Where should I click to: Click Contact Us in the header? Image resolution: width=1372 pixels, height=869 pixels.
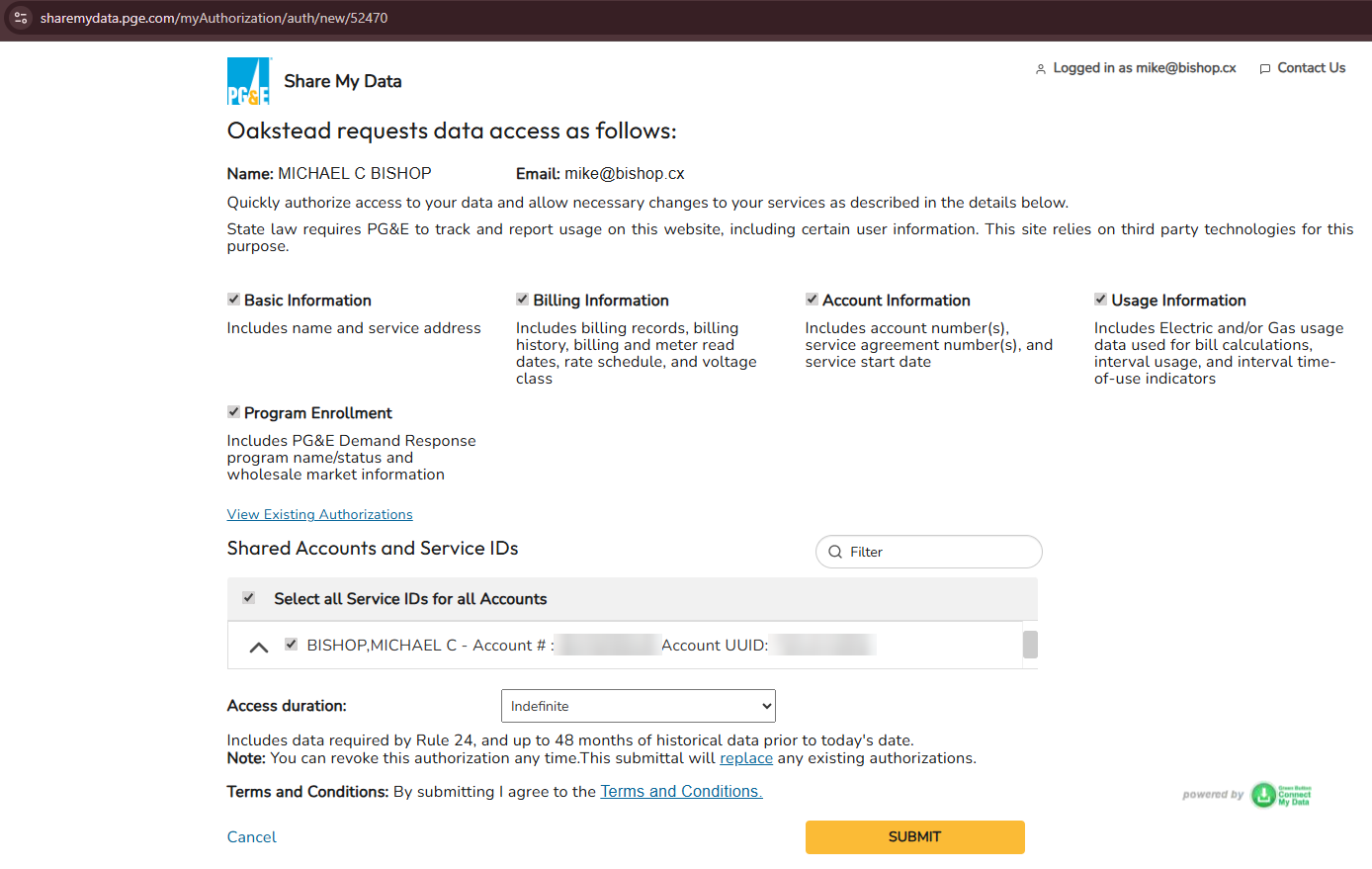coord(1312,68)
